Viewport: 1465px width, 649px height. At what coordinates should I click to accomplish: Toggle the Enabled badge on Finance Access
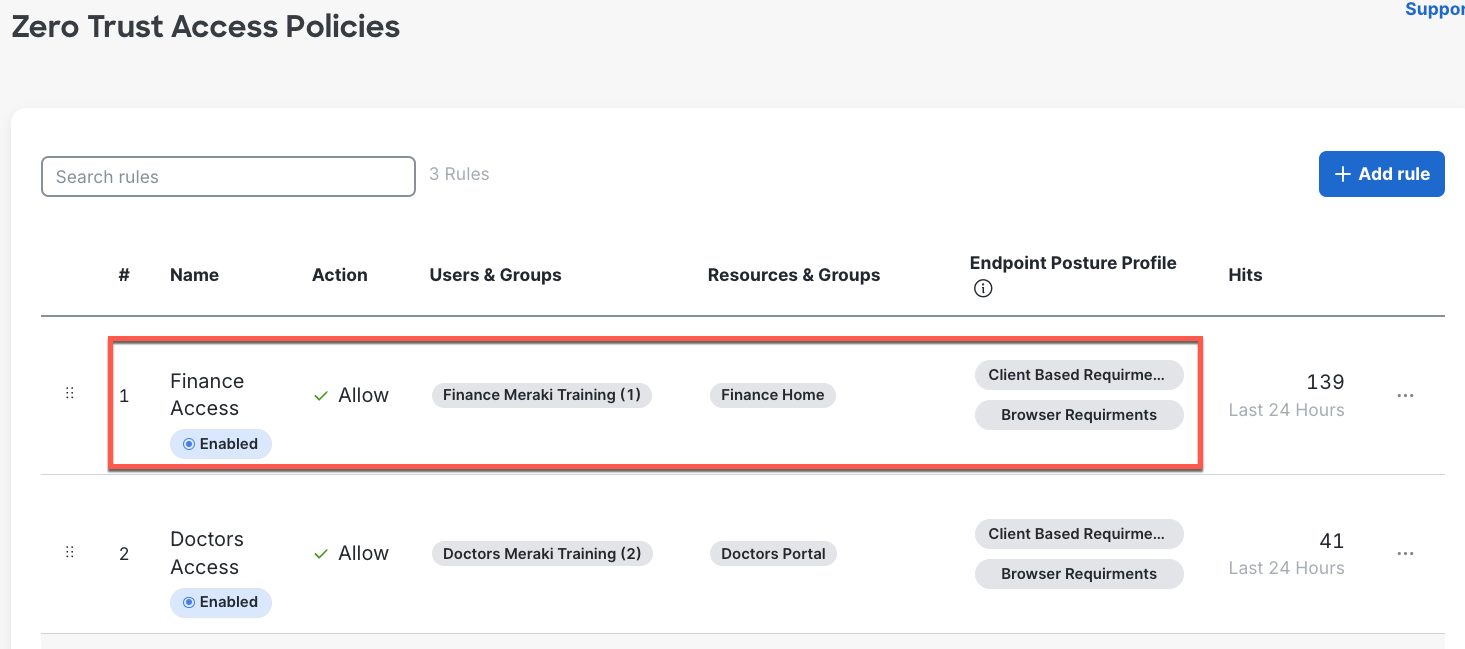220,443
